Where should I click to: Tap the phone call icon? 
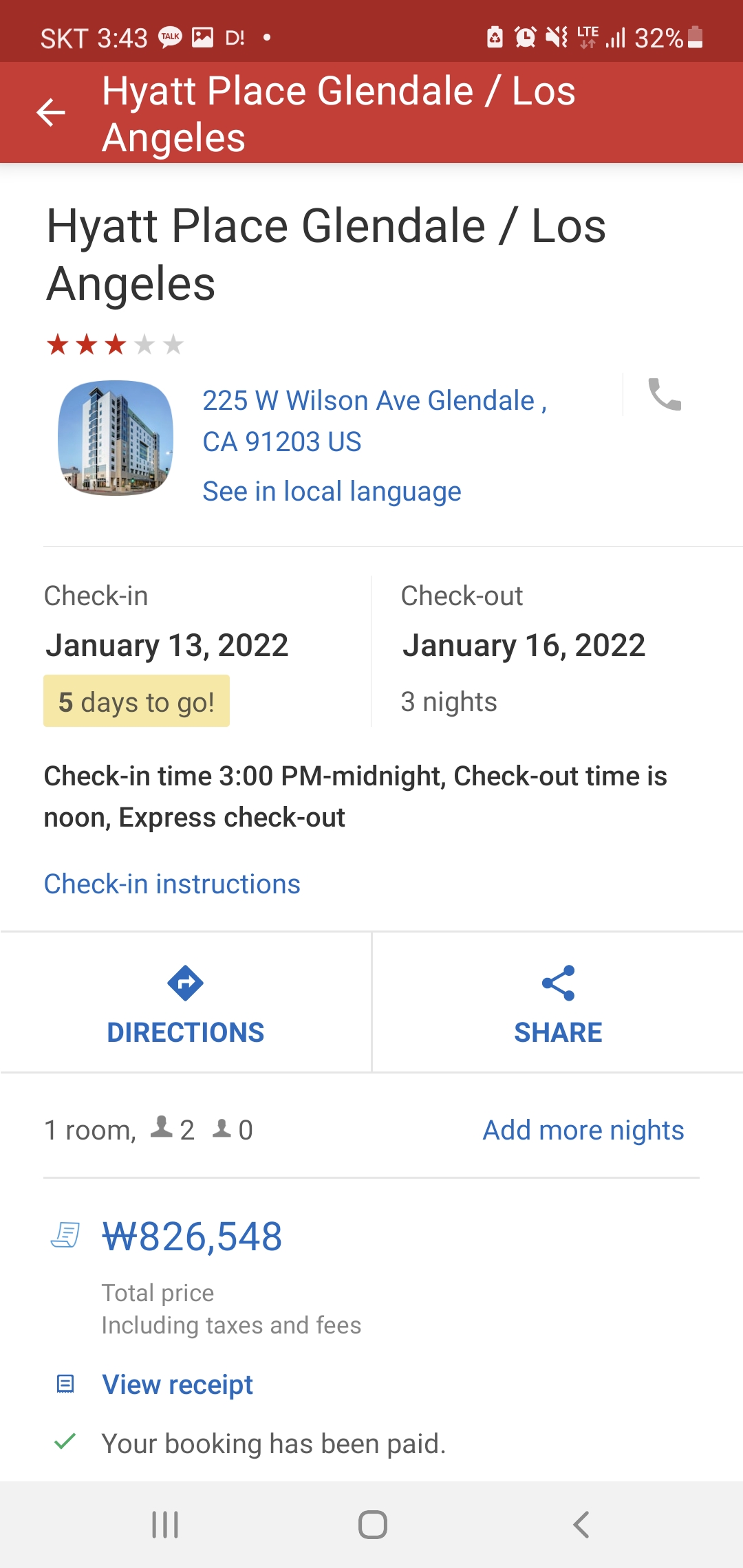[x=665, y=395]
